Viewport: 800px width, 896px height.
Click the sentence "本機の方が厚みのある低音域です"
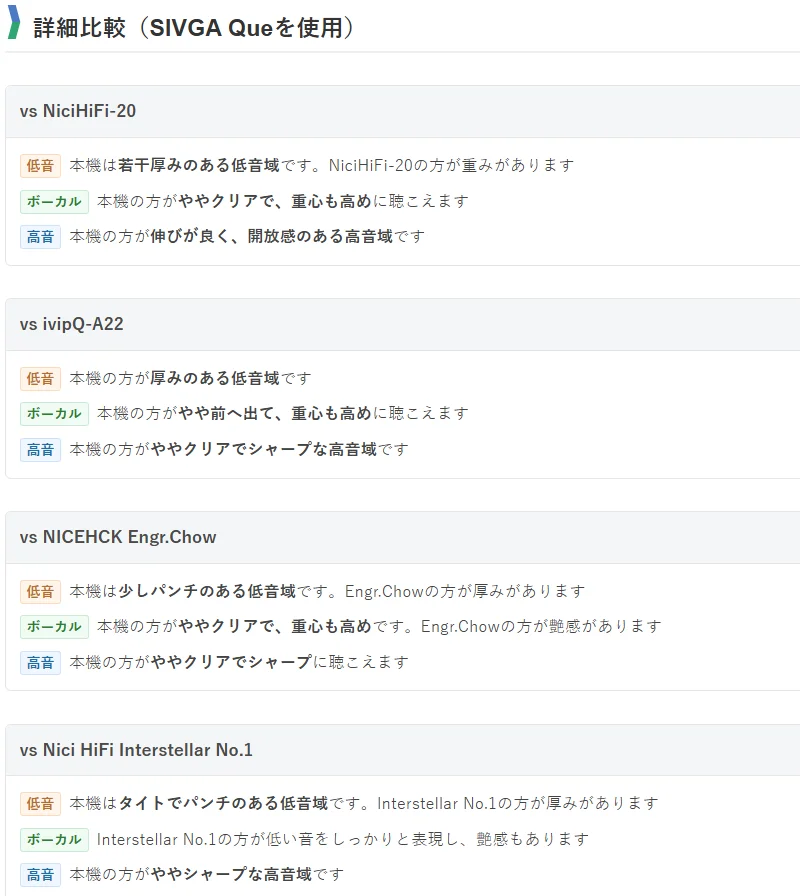coord(190,378)
